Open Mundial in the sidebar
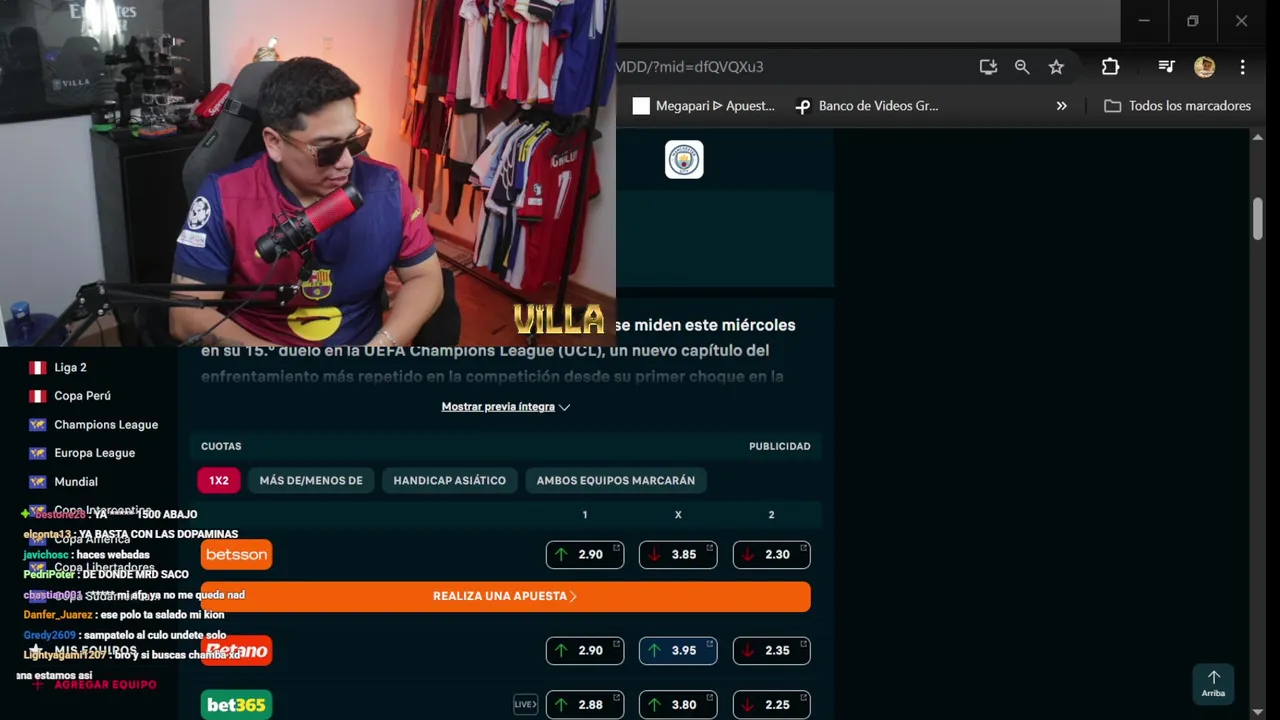 click(x=76, y=482)
